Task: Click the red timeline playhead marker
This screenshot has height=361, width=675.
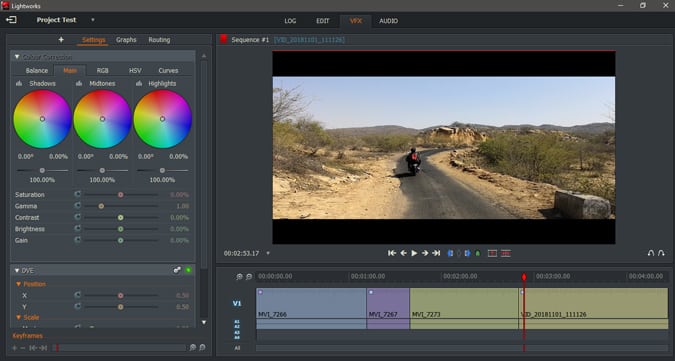Action: pyautogui.click(x=524, y=277)
